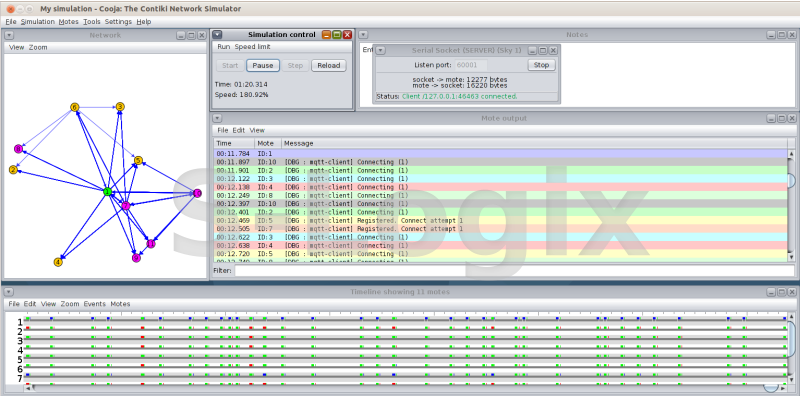The height and width of the screenshot is (396, 803).
Task: Open View menu in Mote output panel
Action: pos(257,130)
